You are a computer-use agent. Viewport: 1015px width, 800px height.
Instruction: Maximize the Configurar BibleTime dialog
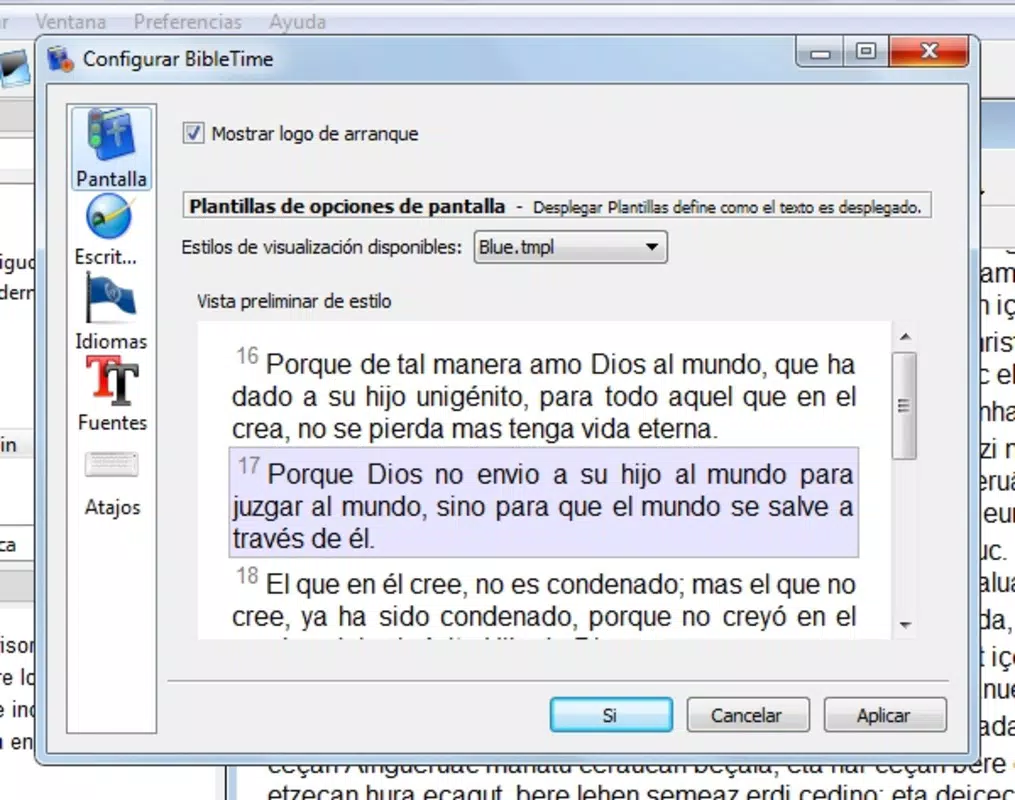[866, 52]
